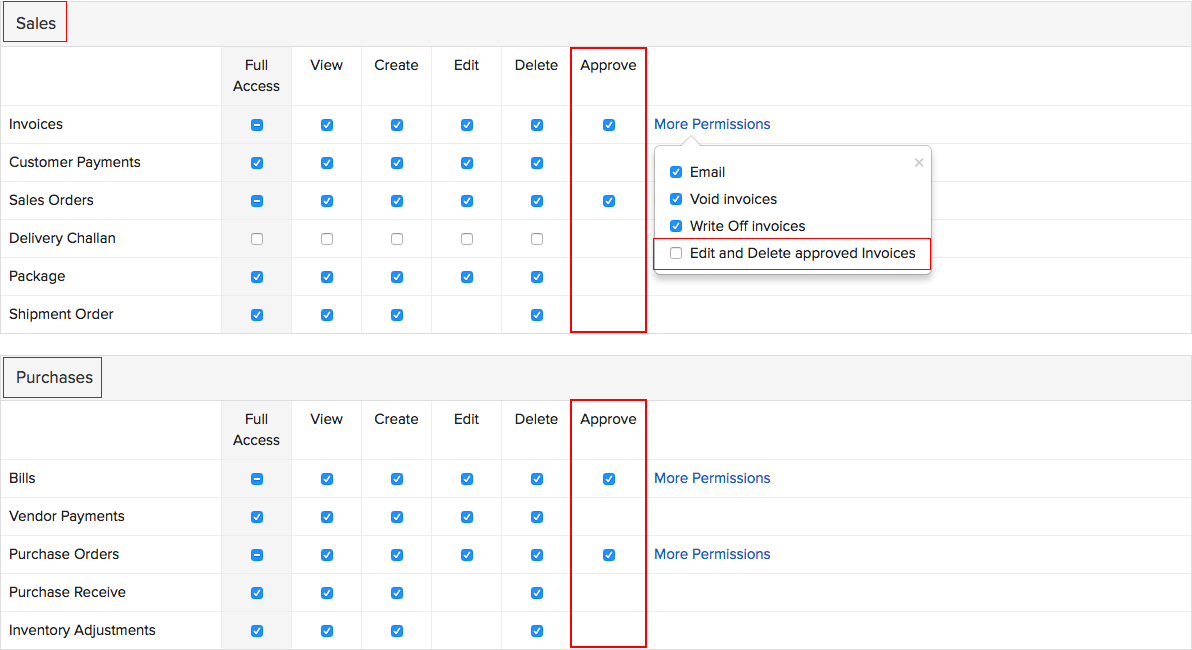Toggle the Void invoices checkbox
Image resolution: width=1192 pixels, height=650 pixels.
[x=675, y=199]
